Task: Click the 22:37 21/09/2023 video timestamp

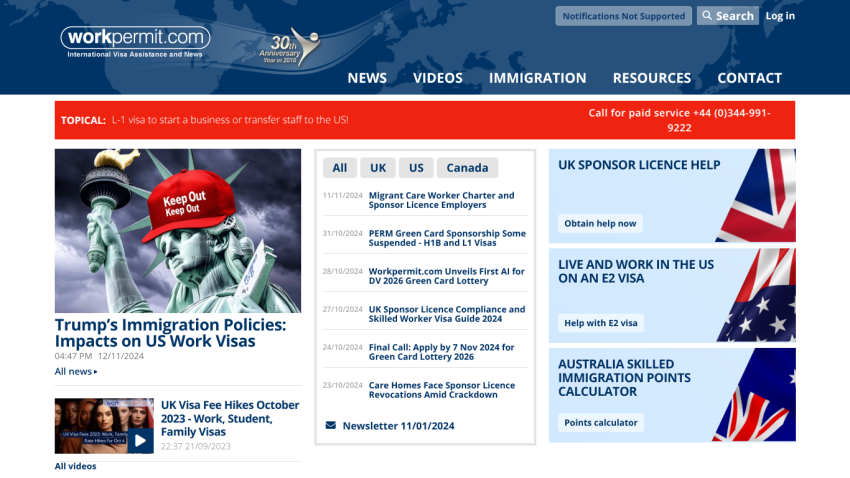Action: tap(196, 447)
